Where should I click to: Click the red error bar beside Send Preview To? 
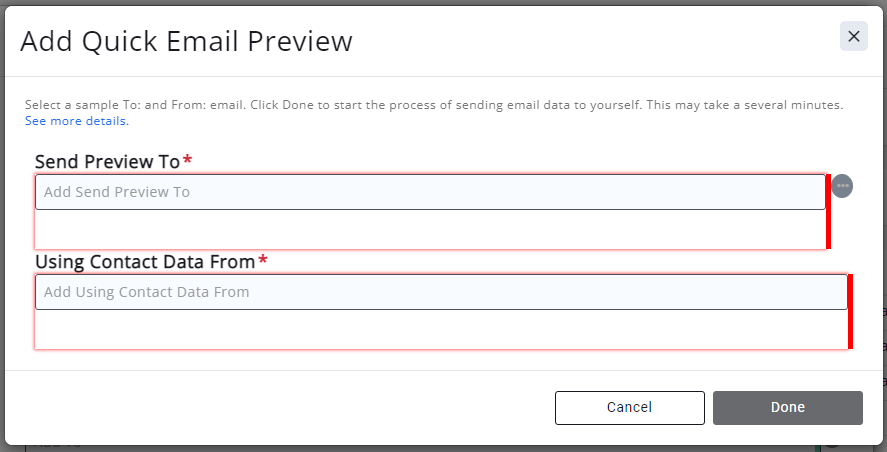[829, 211]
